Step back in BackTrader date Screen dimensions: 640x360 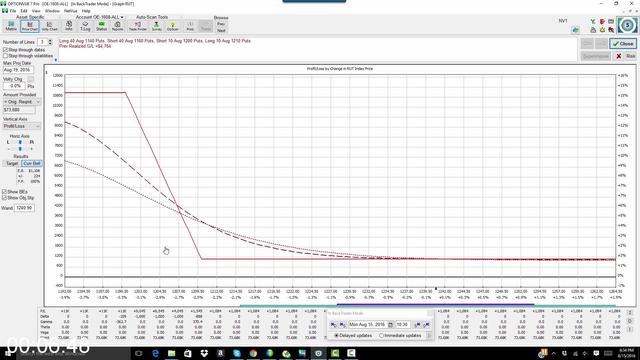[333, 324]
